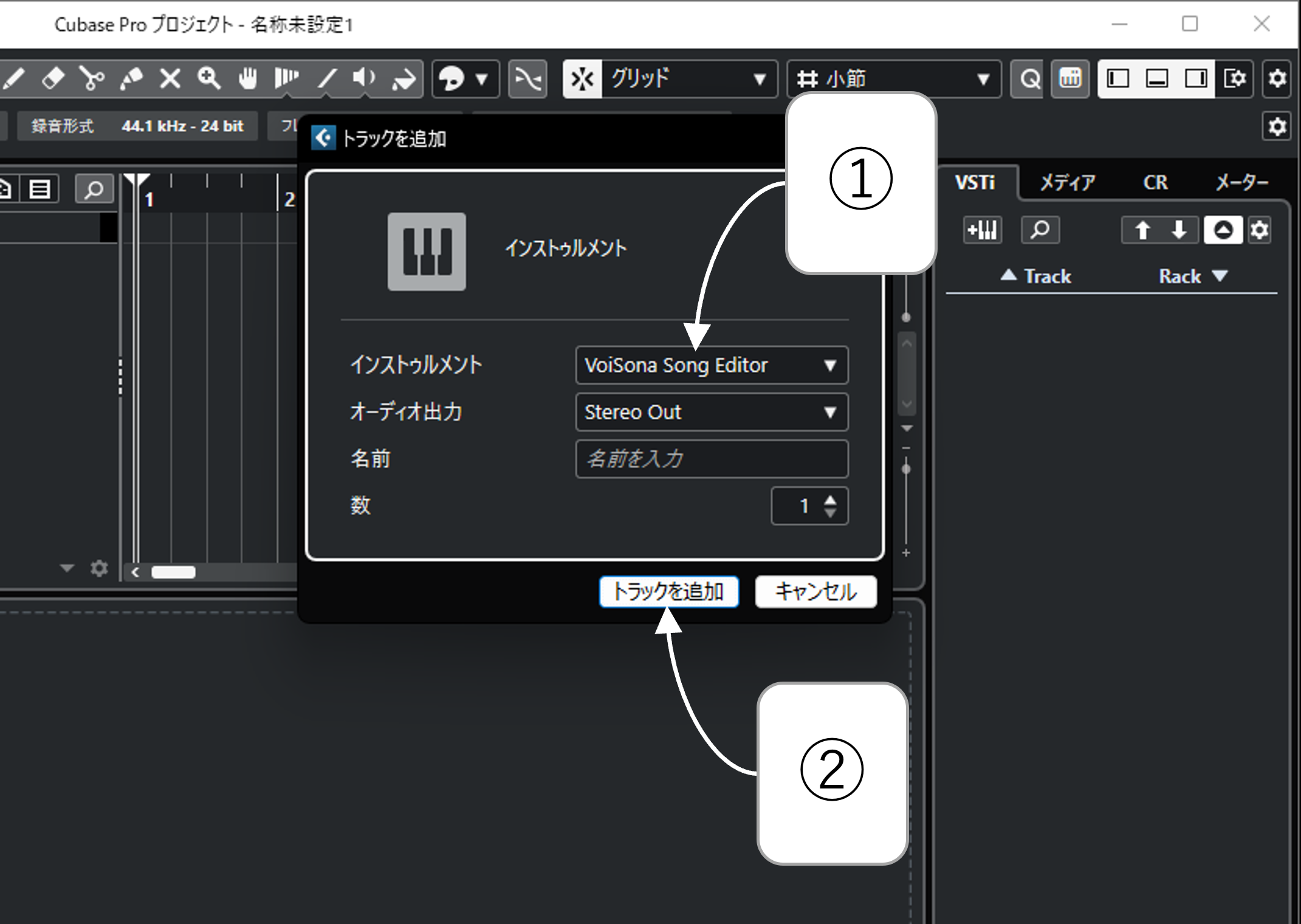Toggle Snap to Zero Crossing
This screenshot has height=924, width=1301.
(x=527, y=79)
